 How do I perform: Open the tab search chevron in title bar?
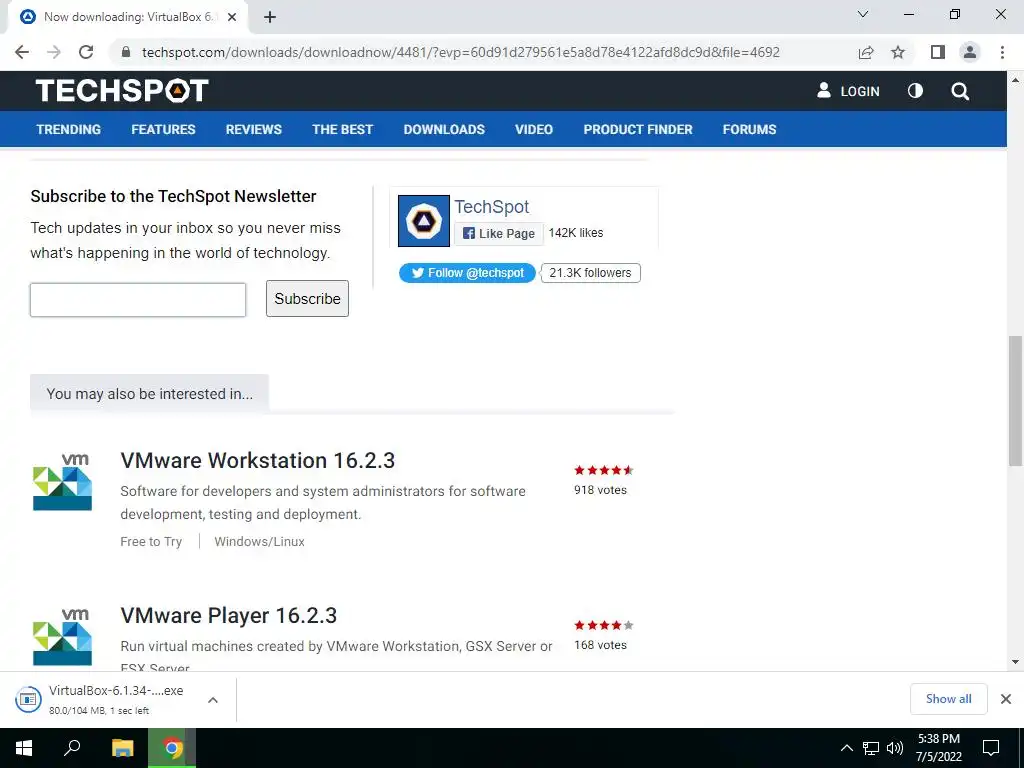[x=863, y=14]
